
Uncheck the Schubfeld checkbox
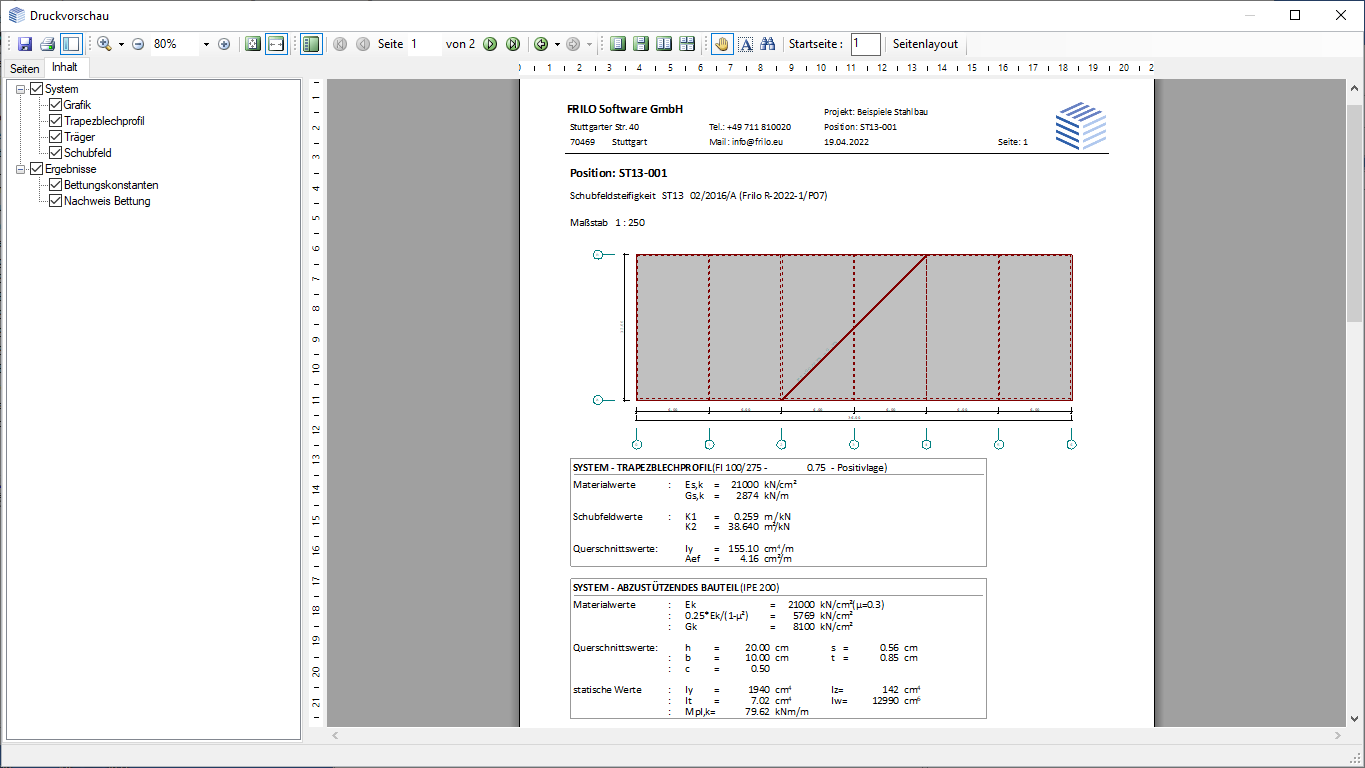point(56,153)
